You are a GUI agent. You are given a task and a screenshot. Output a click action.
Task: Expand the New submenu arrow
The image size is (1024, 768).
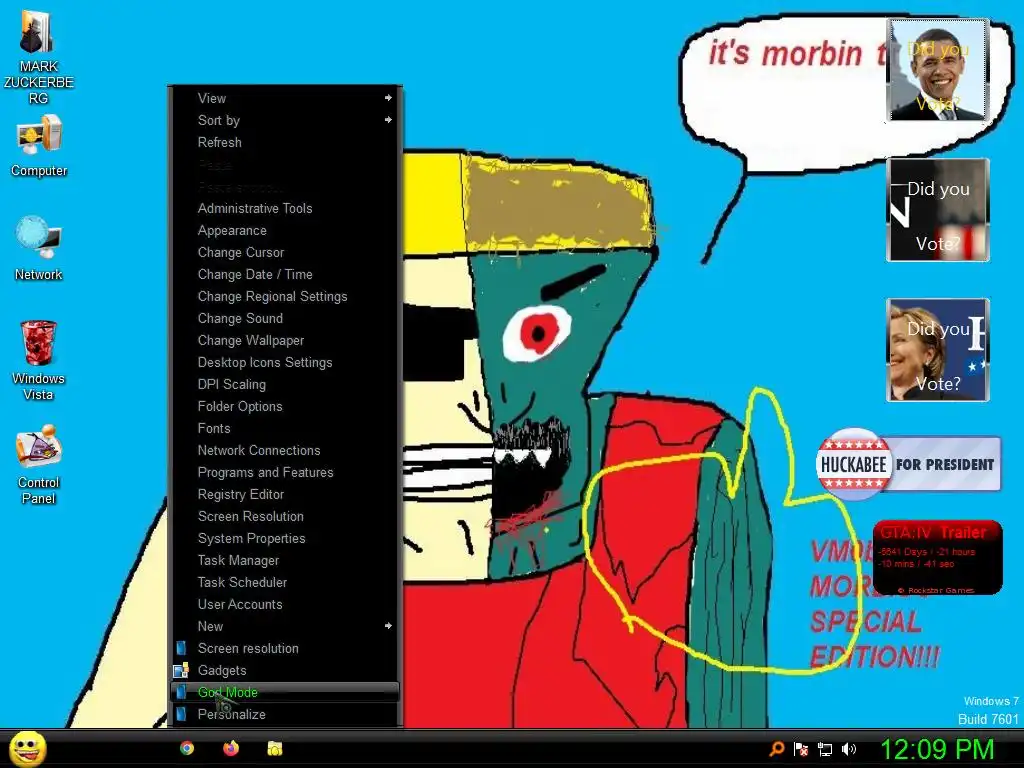pyautogui.click(x=389, y=626)
